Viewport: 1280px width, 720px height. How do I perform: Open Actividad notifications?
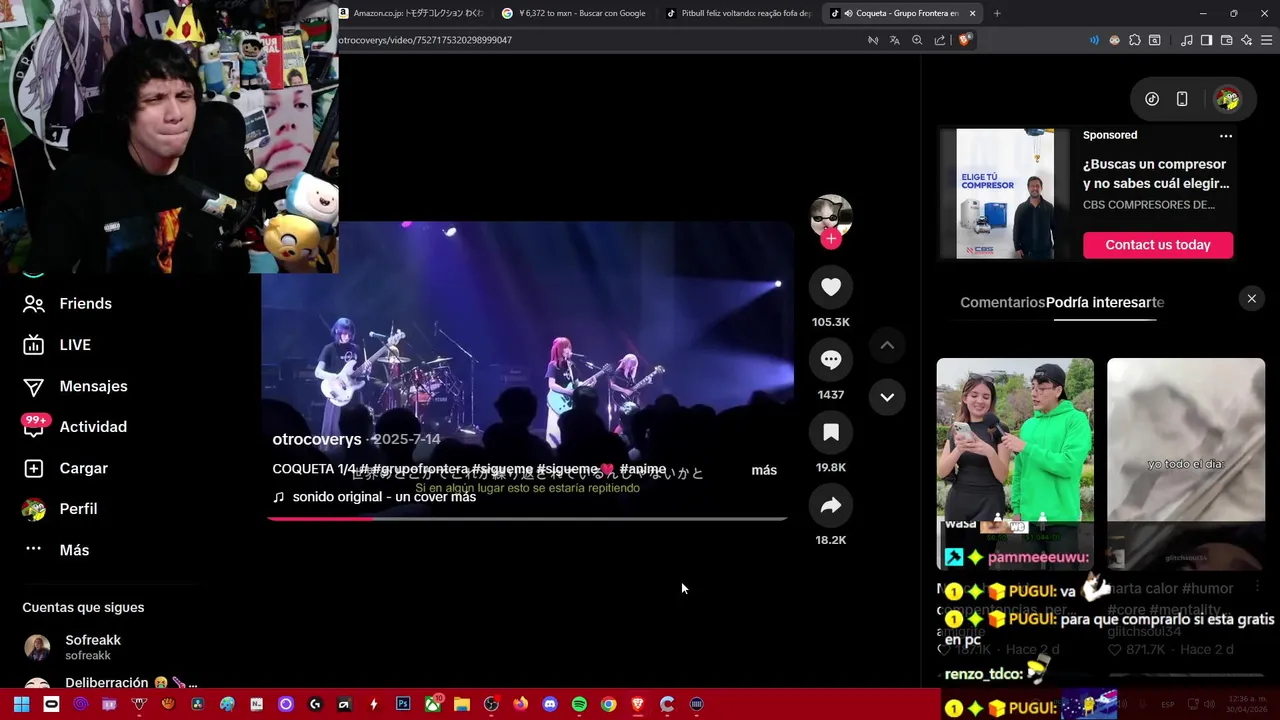[75, 427]
